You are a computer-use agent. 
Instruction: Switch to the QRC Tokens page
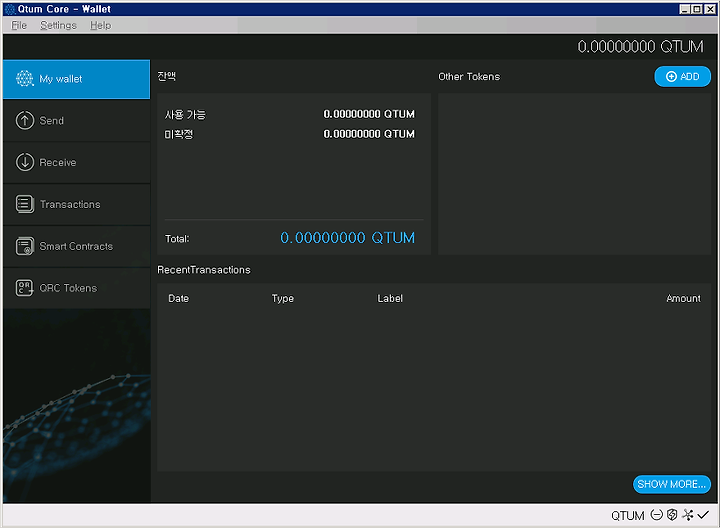tap(76, 288)
